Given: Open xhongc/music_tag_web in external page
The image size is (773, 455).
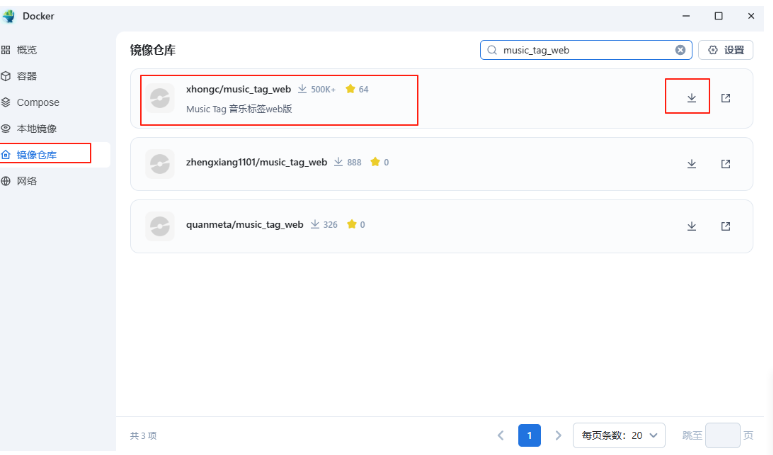Looking at the screenshot, I should (x=726, y=98).
